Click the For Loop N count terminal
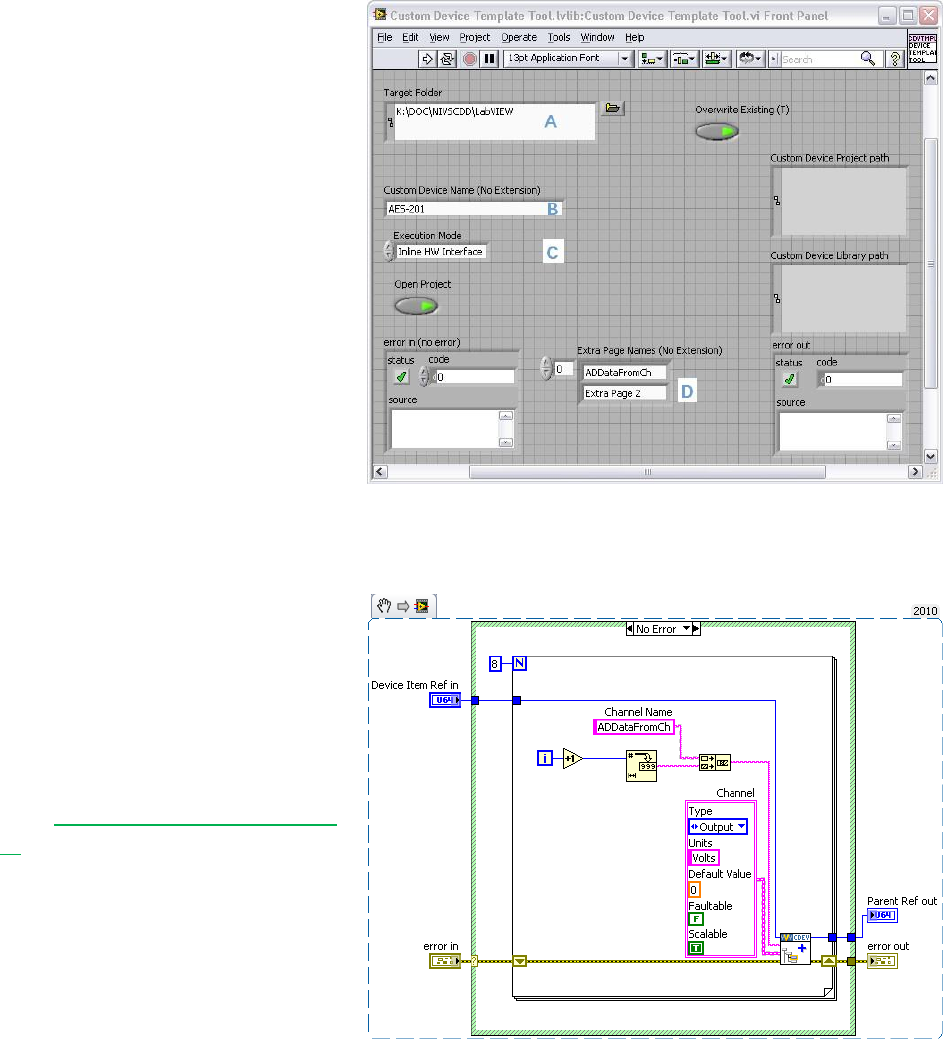943x1039 pixels. [520, 663]
